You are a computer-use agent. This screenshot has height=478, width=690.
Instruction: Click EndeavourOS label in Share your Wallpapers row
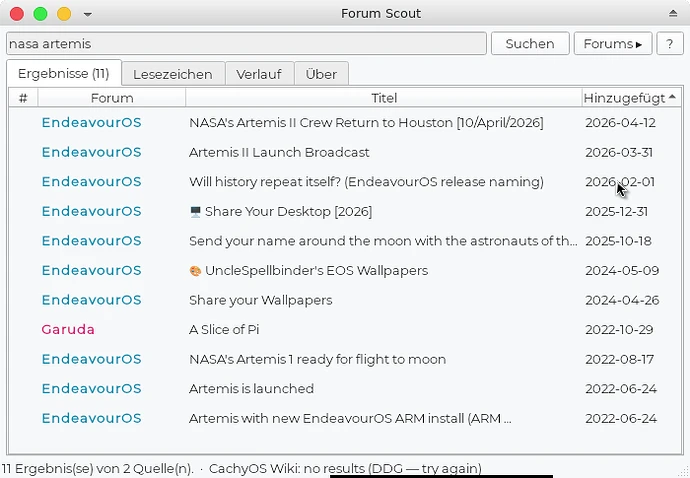tap(92, 300)
